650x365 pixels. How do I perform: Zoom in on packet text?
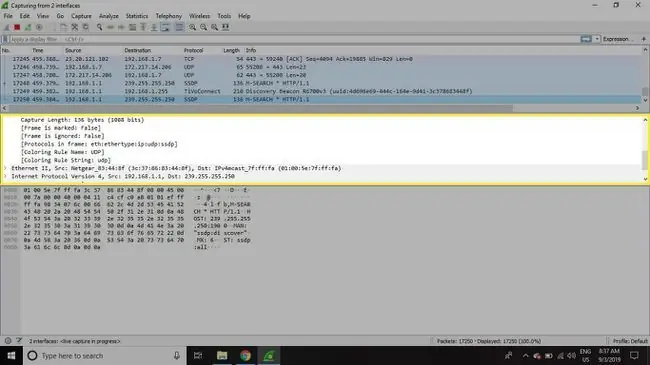pyautogui.click(x=192, y=27)
